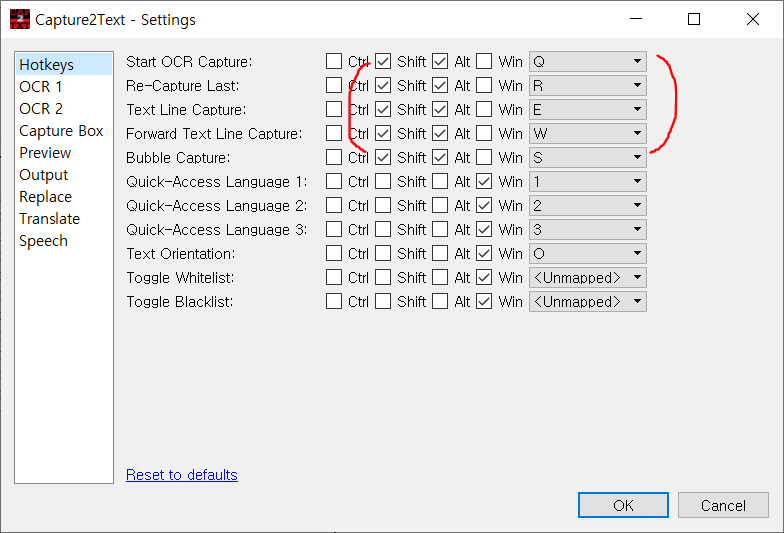Open the Output settings page
The image size is (784, 533).
[64, 174]
